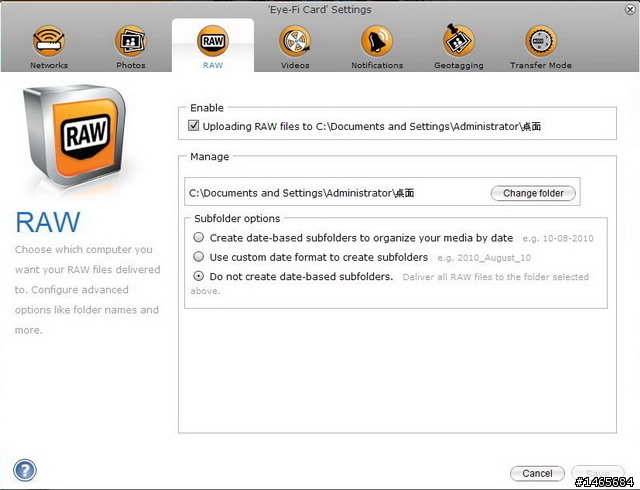The image size is (640, 490).
Task: Open the Notifications bell icon
Action: click(x=377, y=41)
